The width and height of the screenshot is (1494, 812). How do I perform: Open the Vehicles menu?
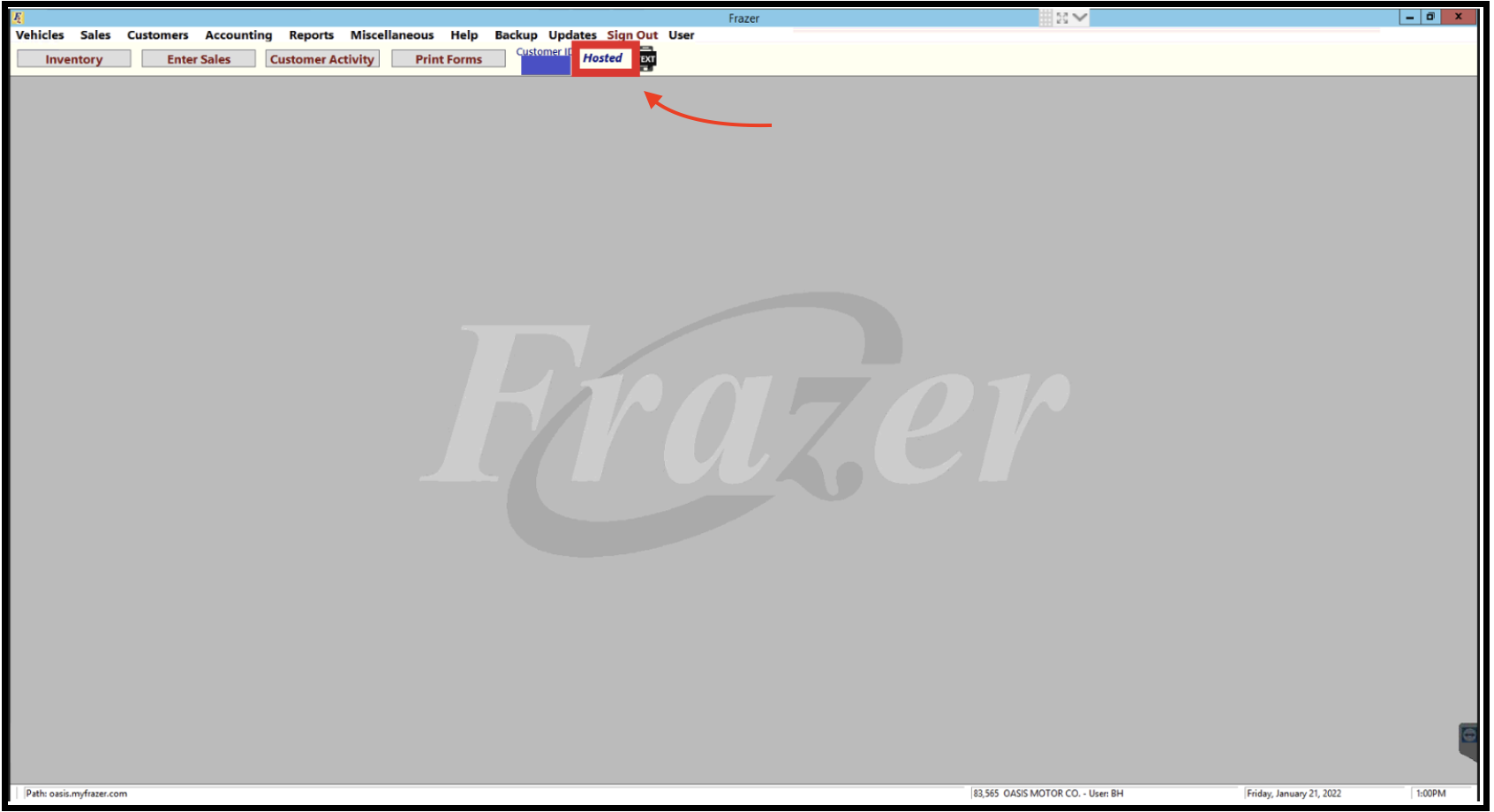pos(40,35)
